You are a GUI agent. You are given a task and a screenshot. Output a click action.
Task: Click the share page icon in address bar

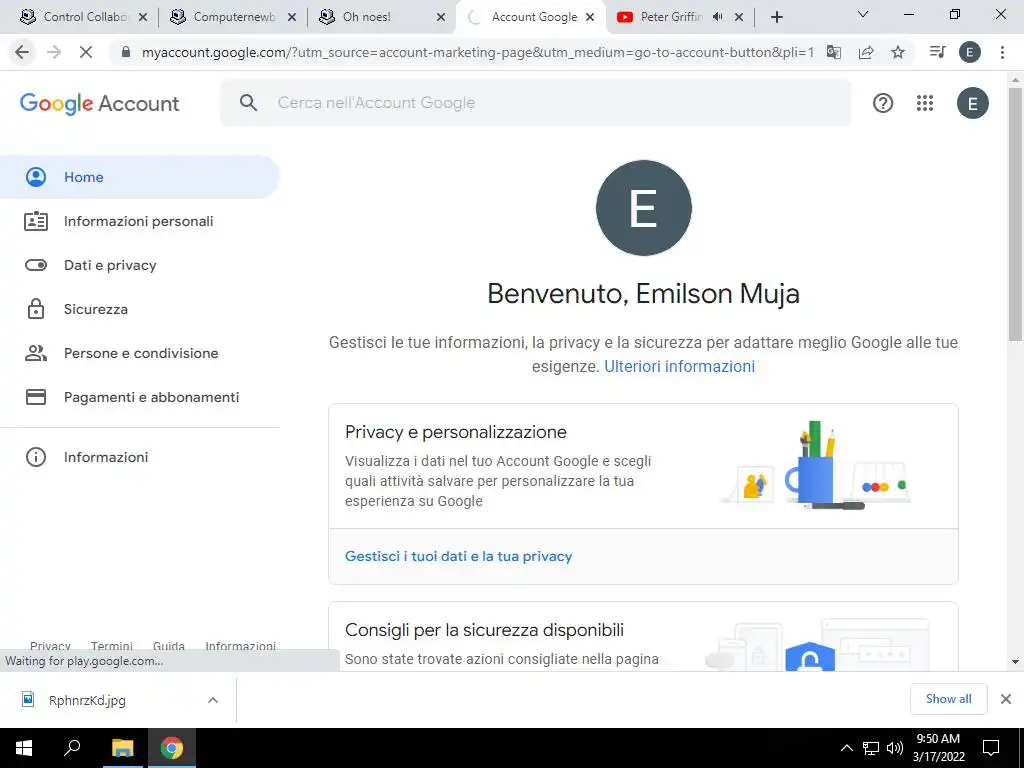coord(866,52)
